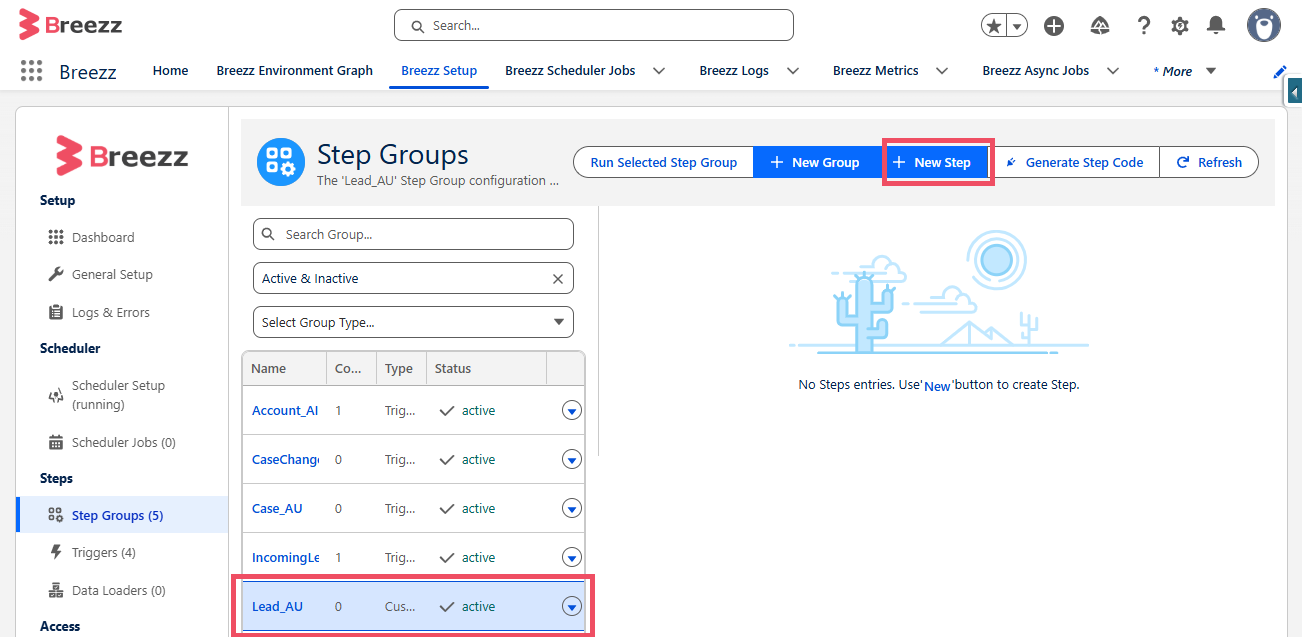Viewport: 1302px width, 637px height.
Task: Click the Breezz logo in header
Action: point(71,25)
